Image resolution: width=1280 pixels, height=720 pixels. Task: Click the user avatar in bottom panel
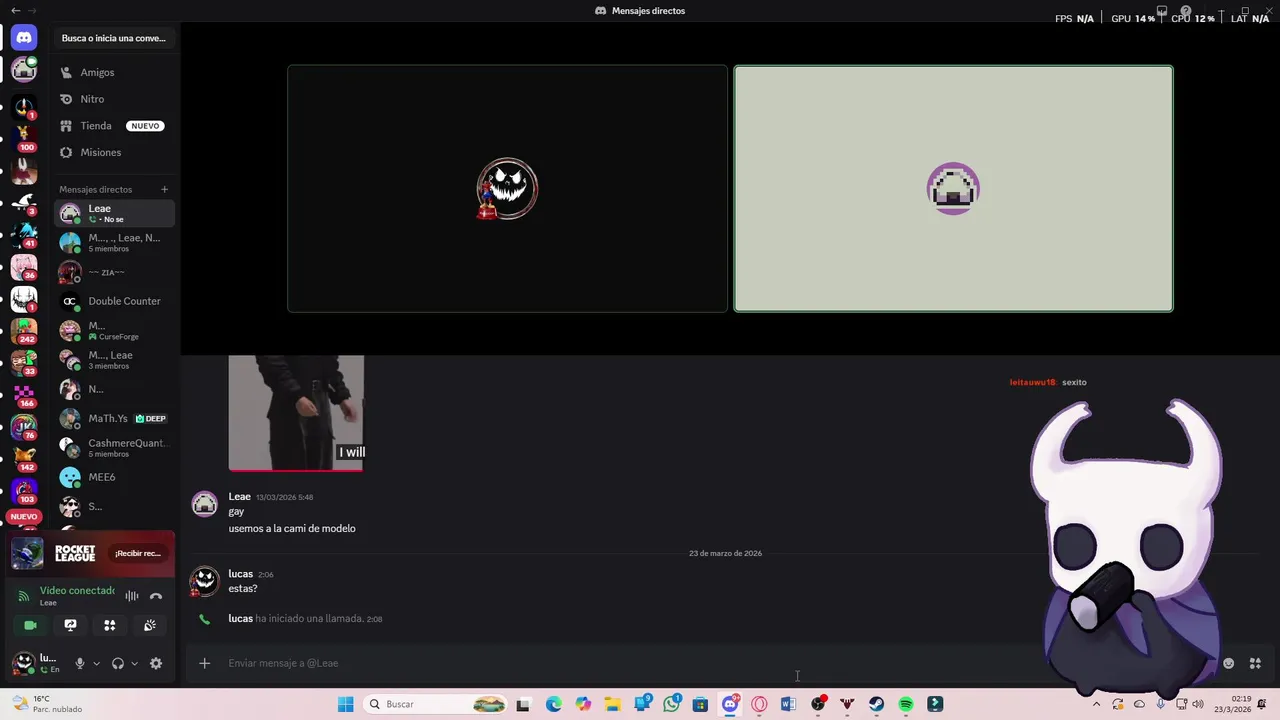(23, 663)
